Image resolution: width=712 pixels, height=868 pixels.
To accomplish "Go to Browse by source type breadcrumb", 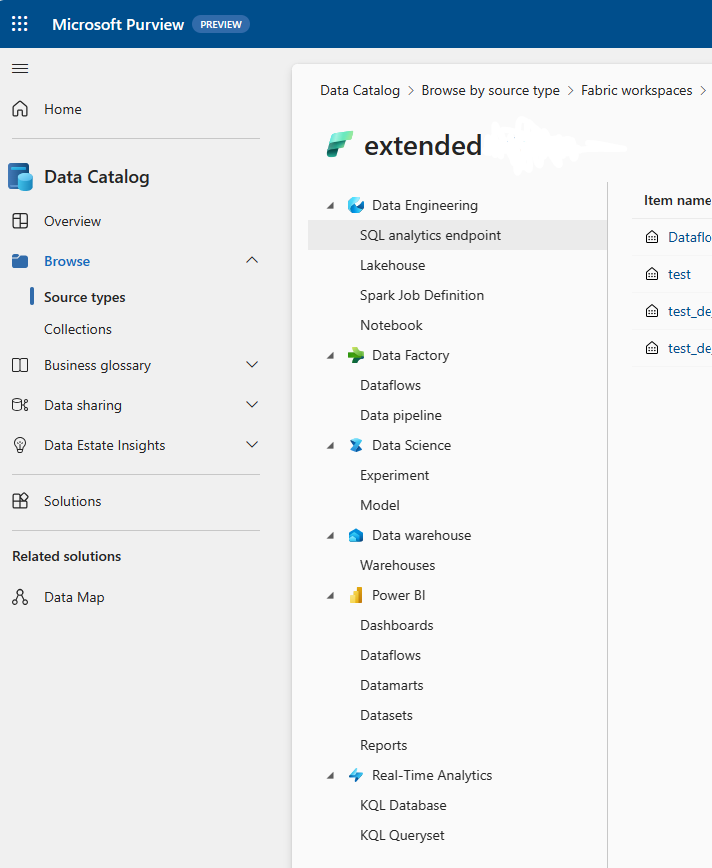I will coord(490,90).
